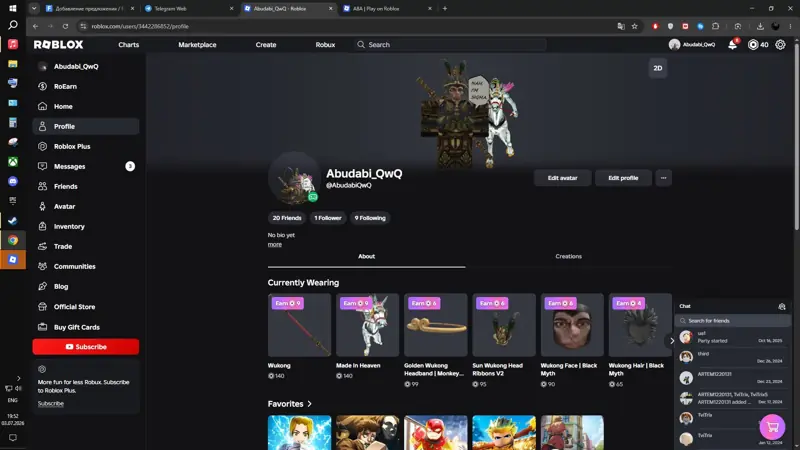800x450 pixels.
Task: Click Edit avatar button
Action: pyautogui.click(x=562, y=178)
